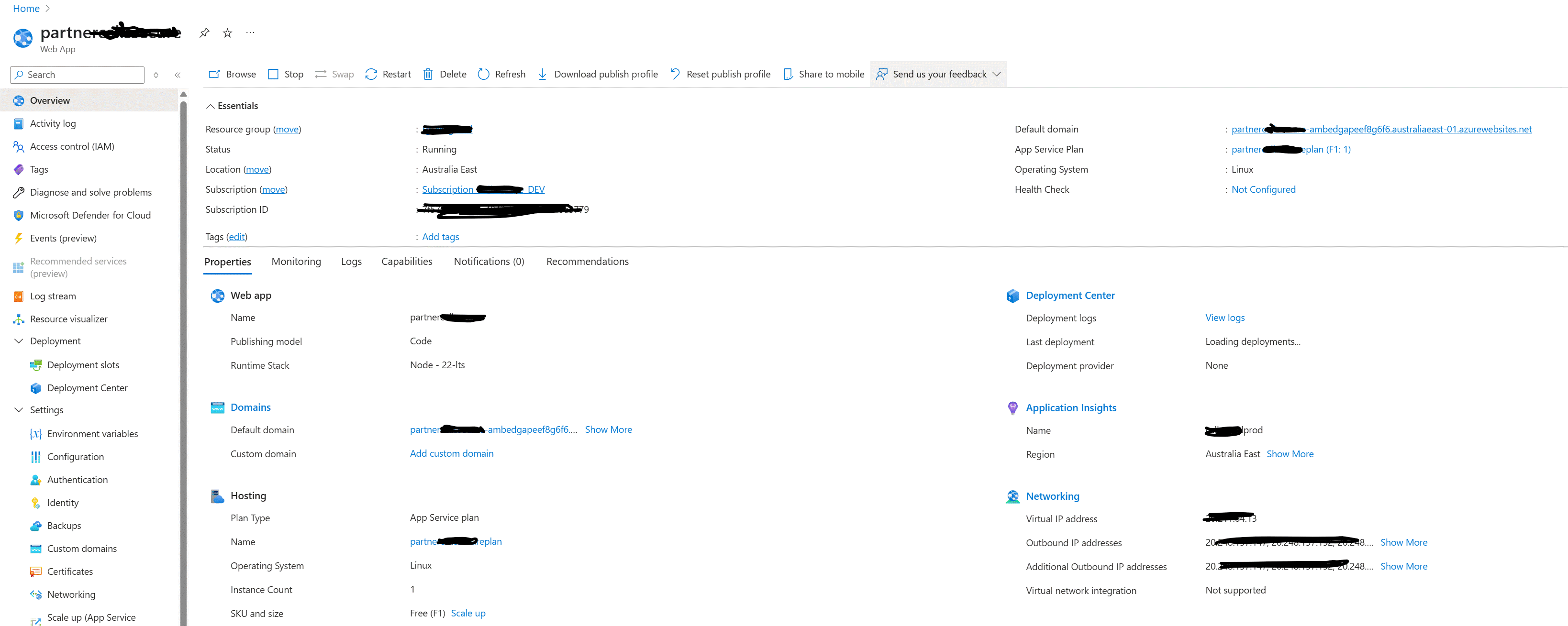The image size is (1568, 626).
Task: Click Show More next to Australia East region
Action: (x=1290, y=454)
